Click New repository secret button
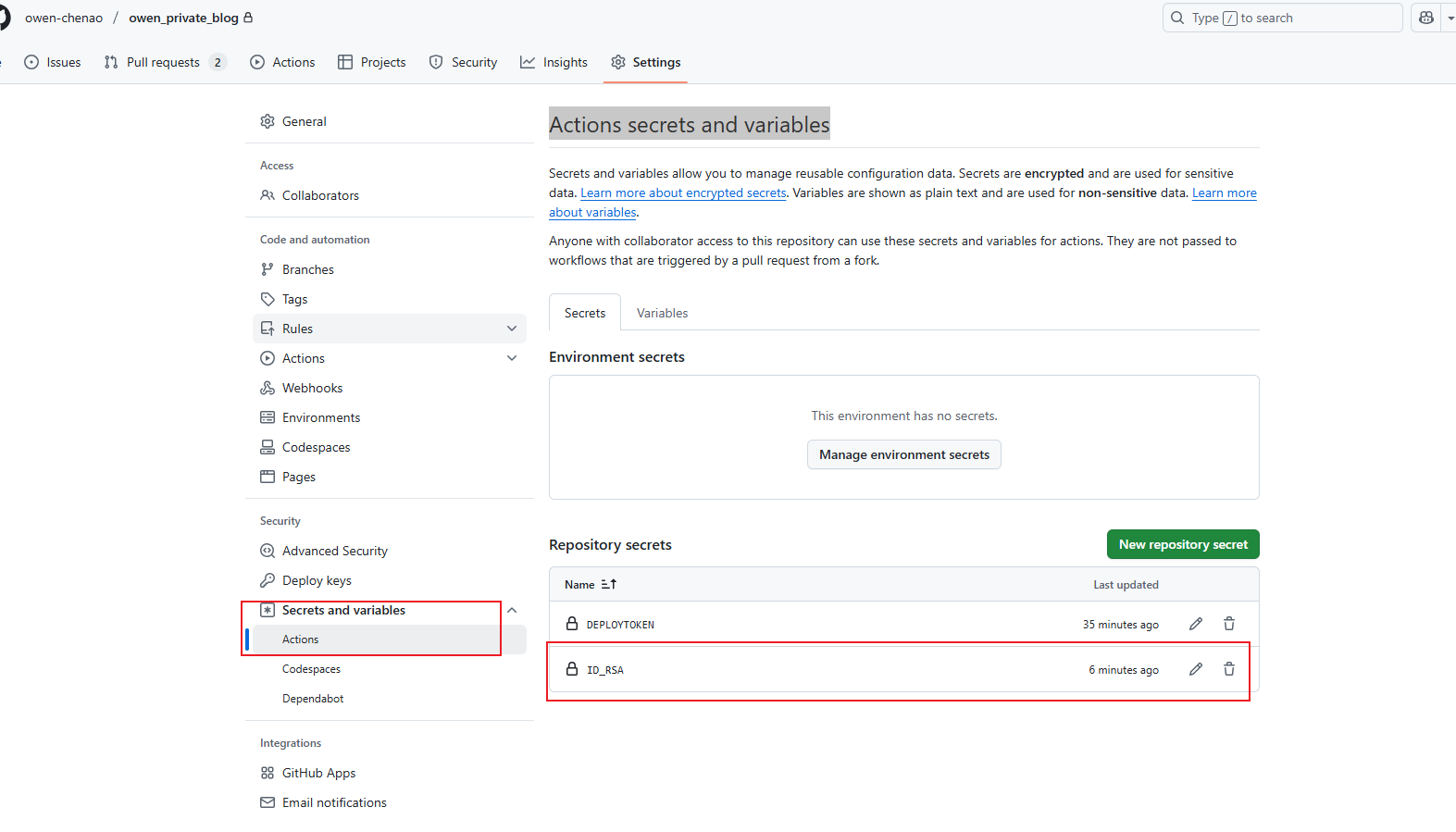This screenshot has width=1456, height=832. click(x=1183, y=544)
